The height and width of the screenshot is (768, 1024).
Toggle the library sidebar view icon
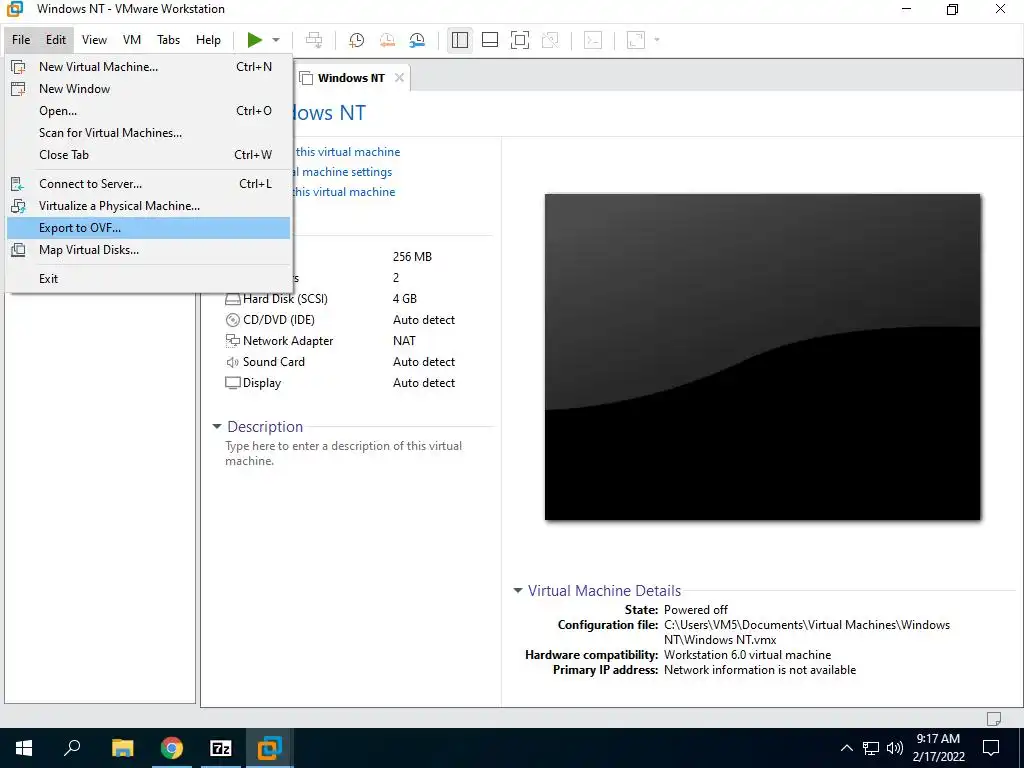click(460, 40)
